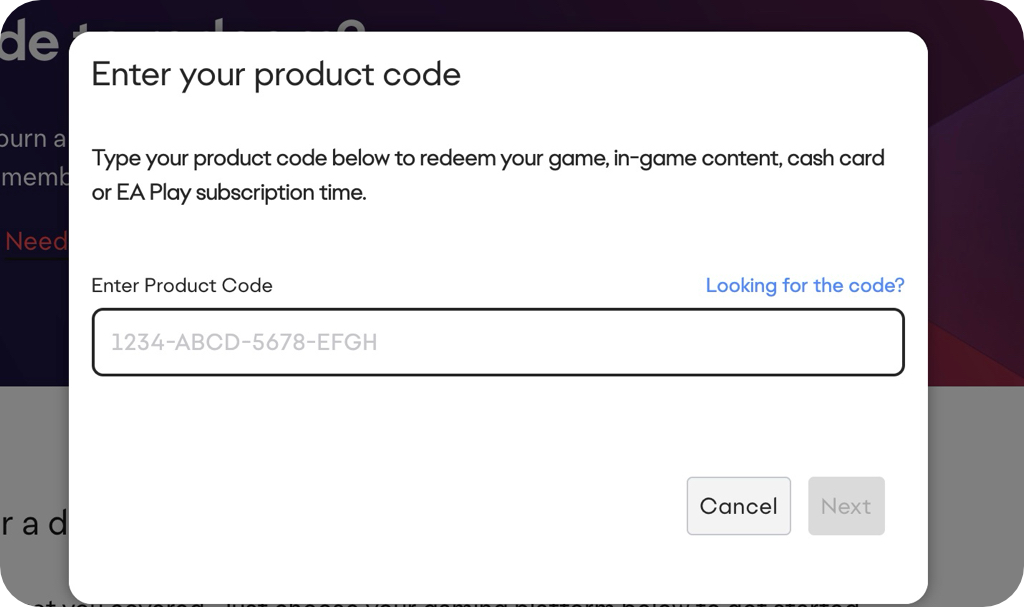Click the 1234-ABCD-5678-EFGH placeholder text

point(244,343)
